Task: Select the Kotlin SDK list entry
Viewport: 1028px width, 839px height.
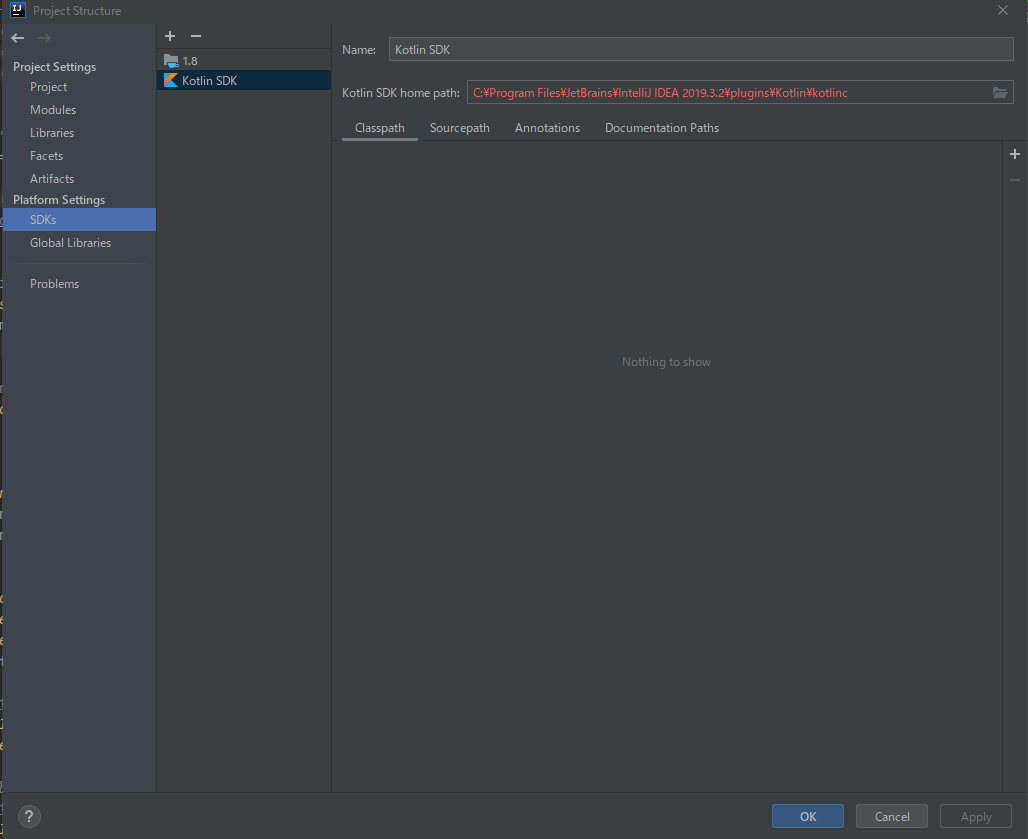Action: tap(244, 80)
